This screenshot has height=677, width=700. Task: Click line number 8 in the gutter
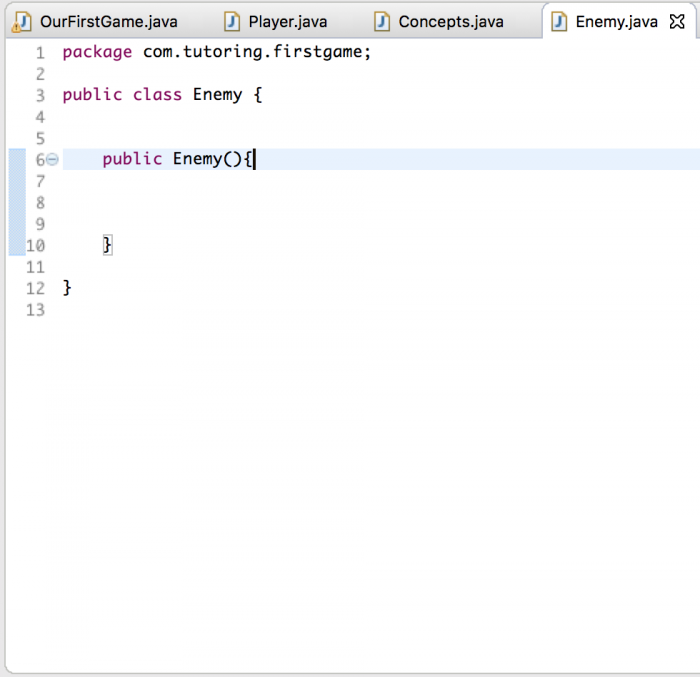(40, 203)
